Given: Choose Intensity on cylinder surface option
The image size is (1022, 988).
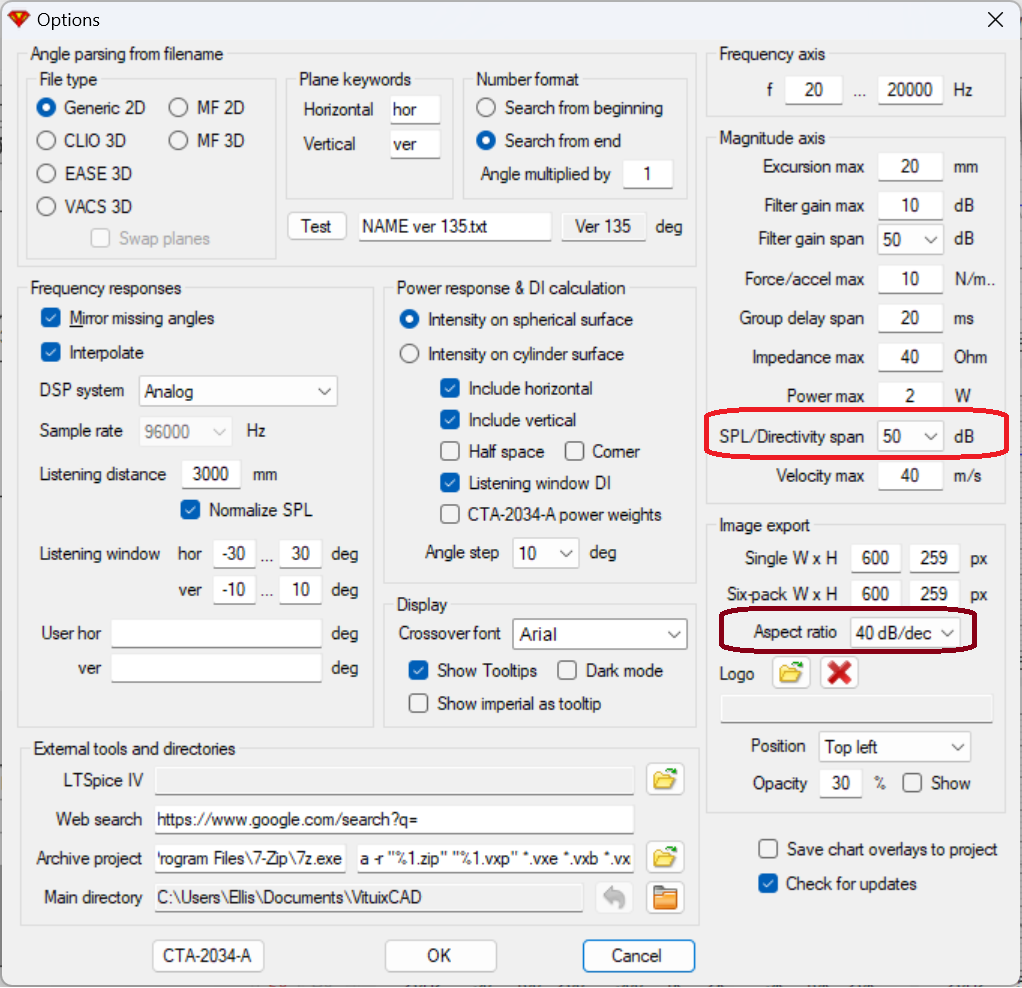Looking at the screenshot, I should [x=409, y=354].
